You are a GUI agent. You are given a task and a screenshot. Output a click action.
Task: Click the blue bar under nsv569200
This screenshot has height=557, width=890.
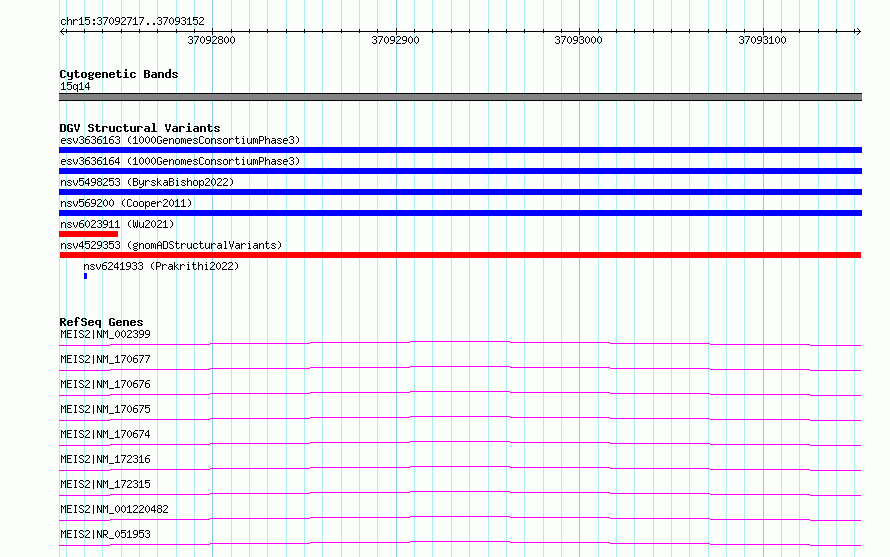pyautogui.click(x=460, y=213)
